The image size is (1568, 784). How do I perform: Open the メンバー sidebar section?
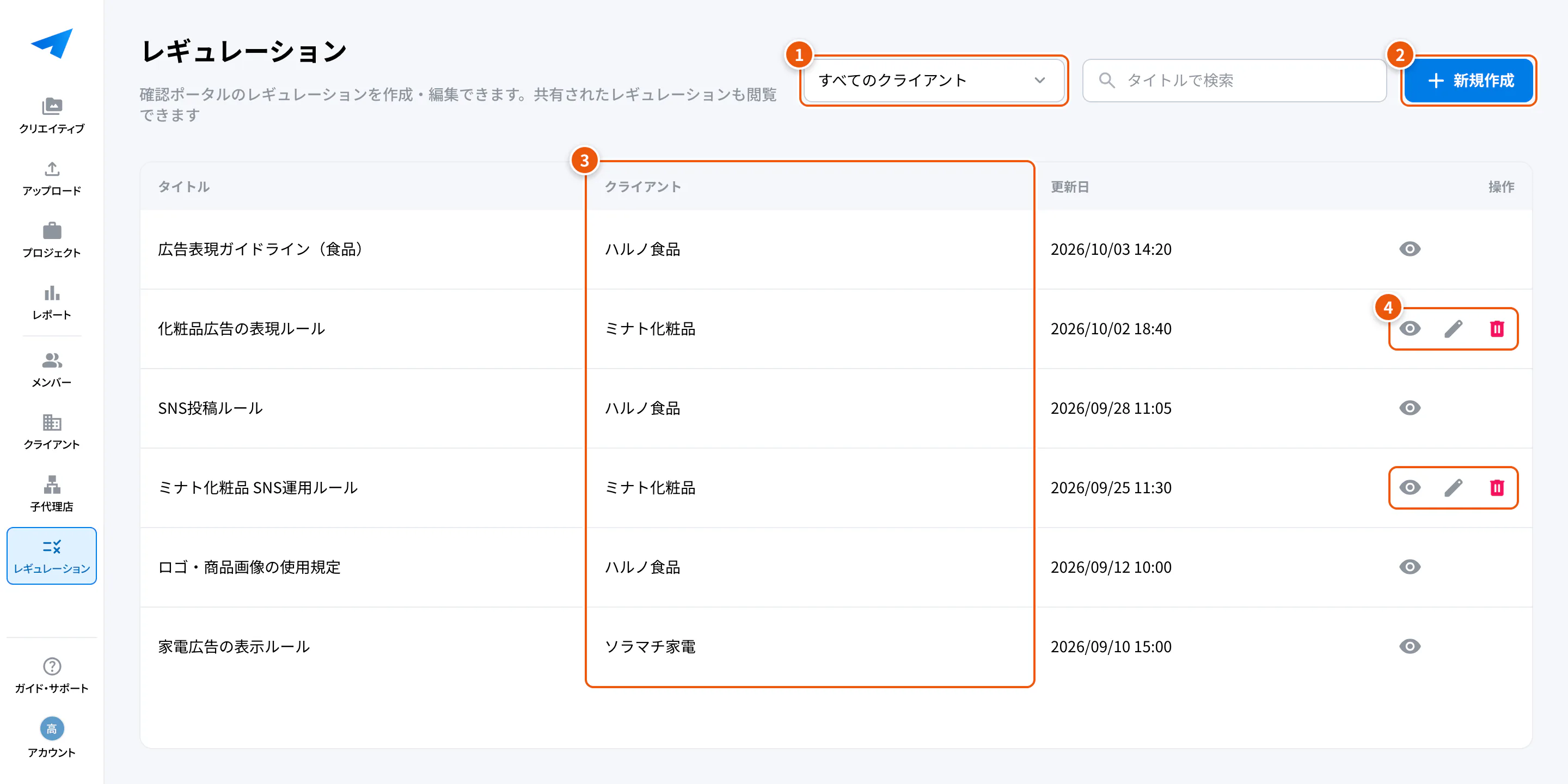pyautogui.click(x=52, y=370)
